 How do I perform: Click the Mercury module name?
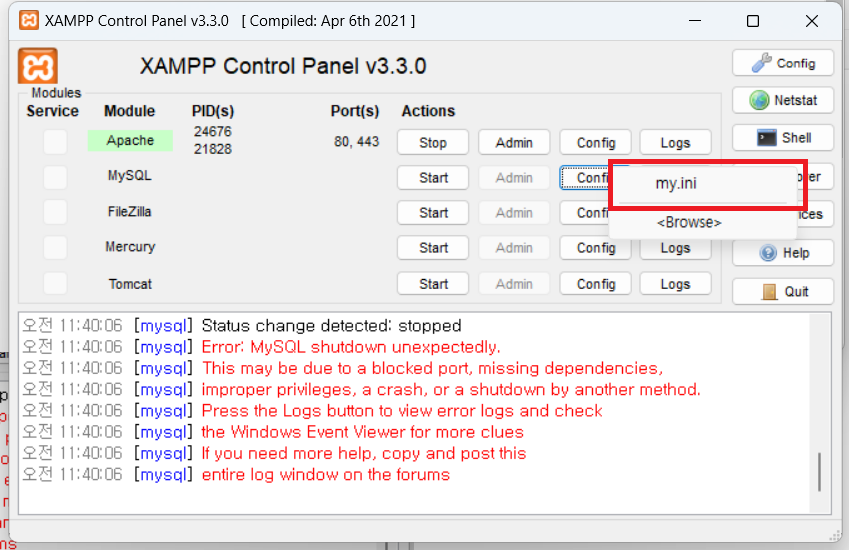130,247
